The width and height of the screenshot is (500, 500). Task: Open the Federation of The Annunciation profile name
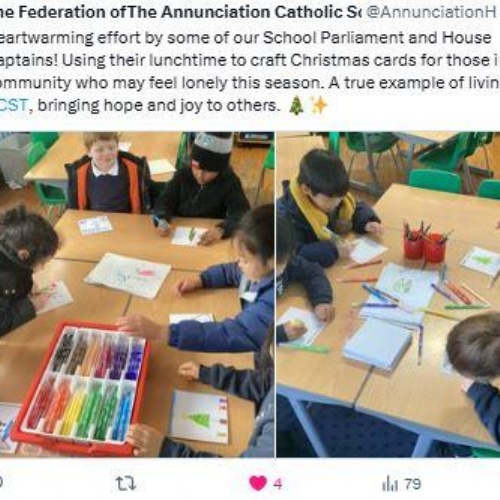[180, 12]
